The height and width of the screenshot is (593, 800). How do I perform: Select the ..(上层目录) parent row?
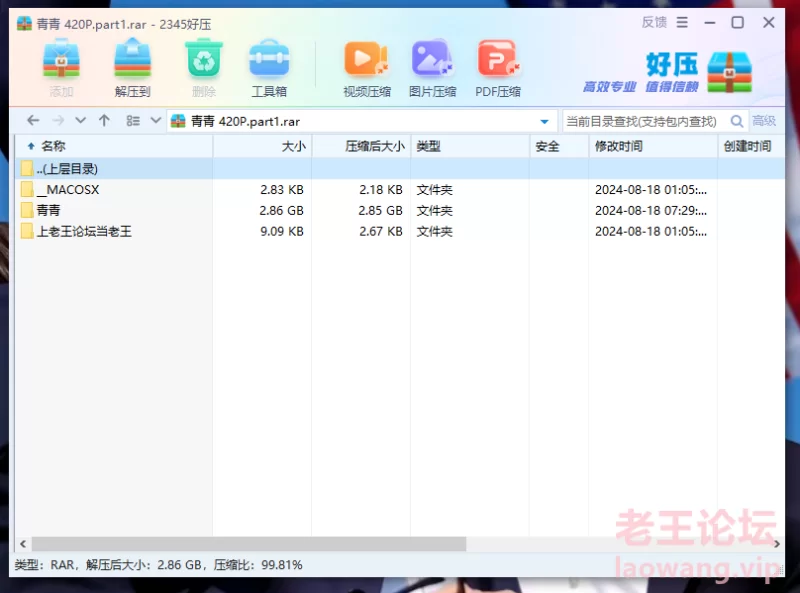[x=400, y=168]
